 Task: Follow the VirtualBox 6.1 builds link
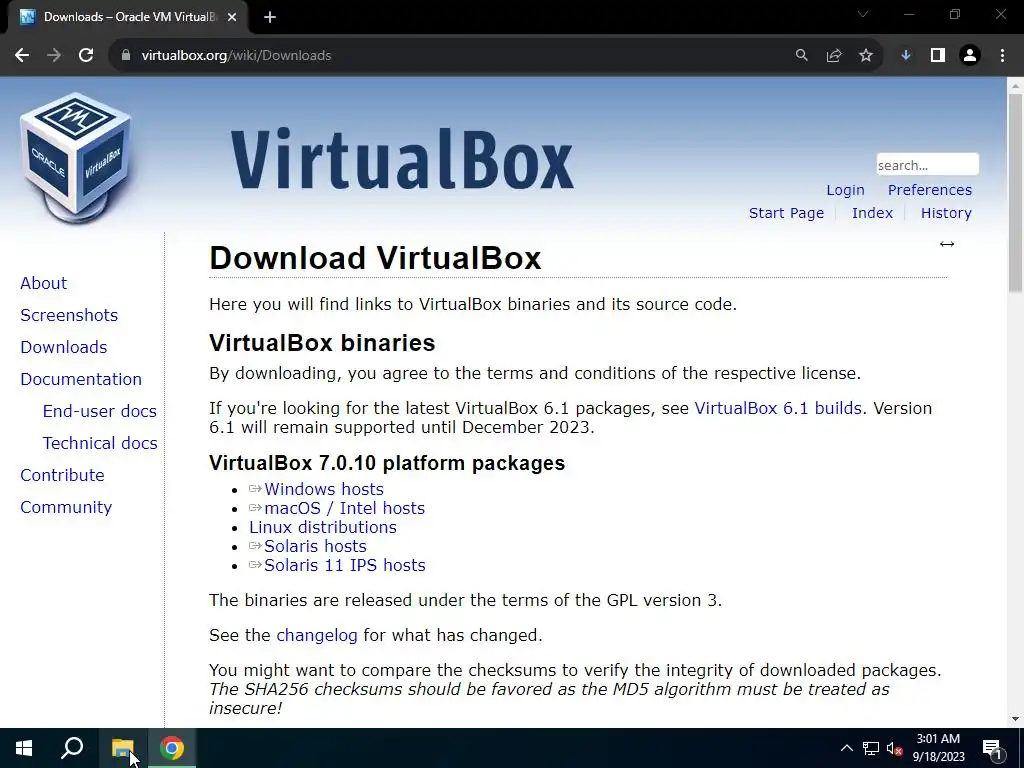pyautogui.click(x=778, y=408)
